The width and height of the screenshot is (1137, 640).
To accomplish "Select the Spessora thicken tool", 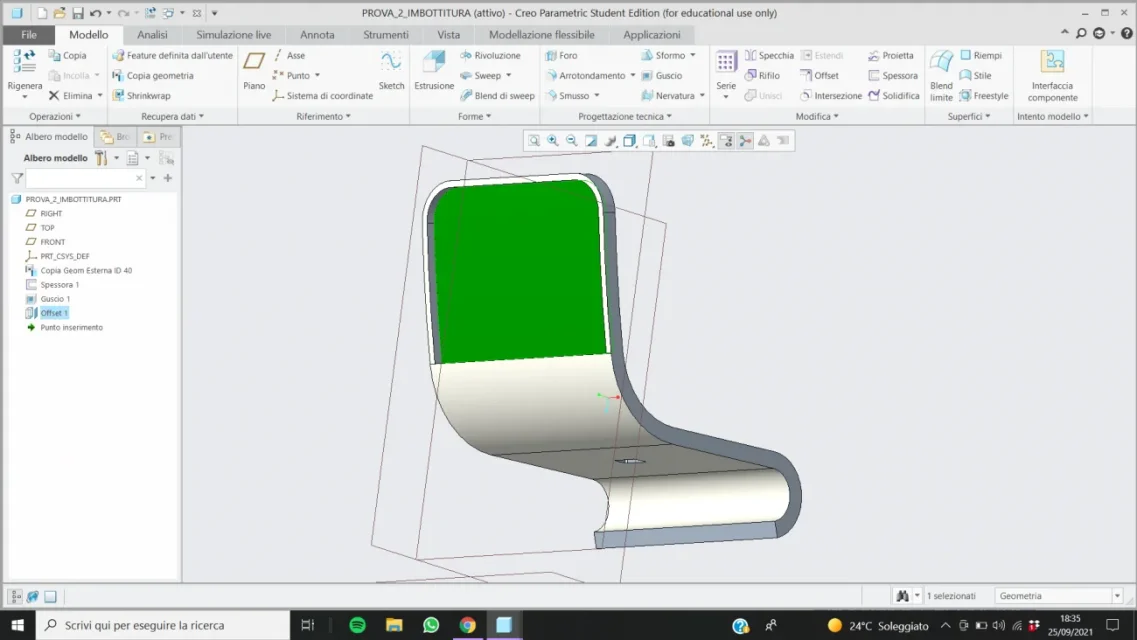I will (x=893, y=75).
